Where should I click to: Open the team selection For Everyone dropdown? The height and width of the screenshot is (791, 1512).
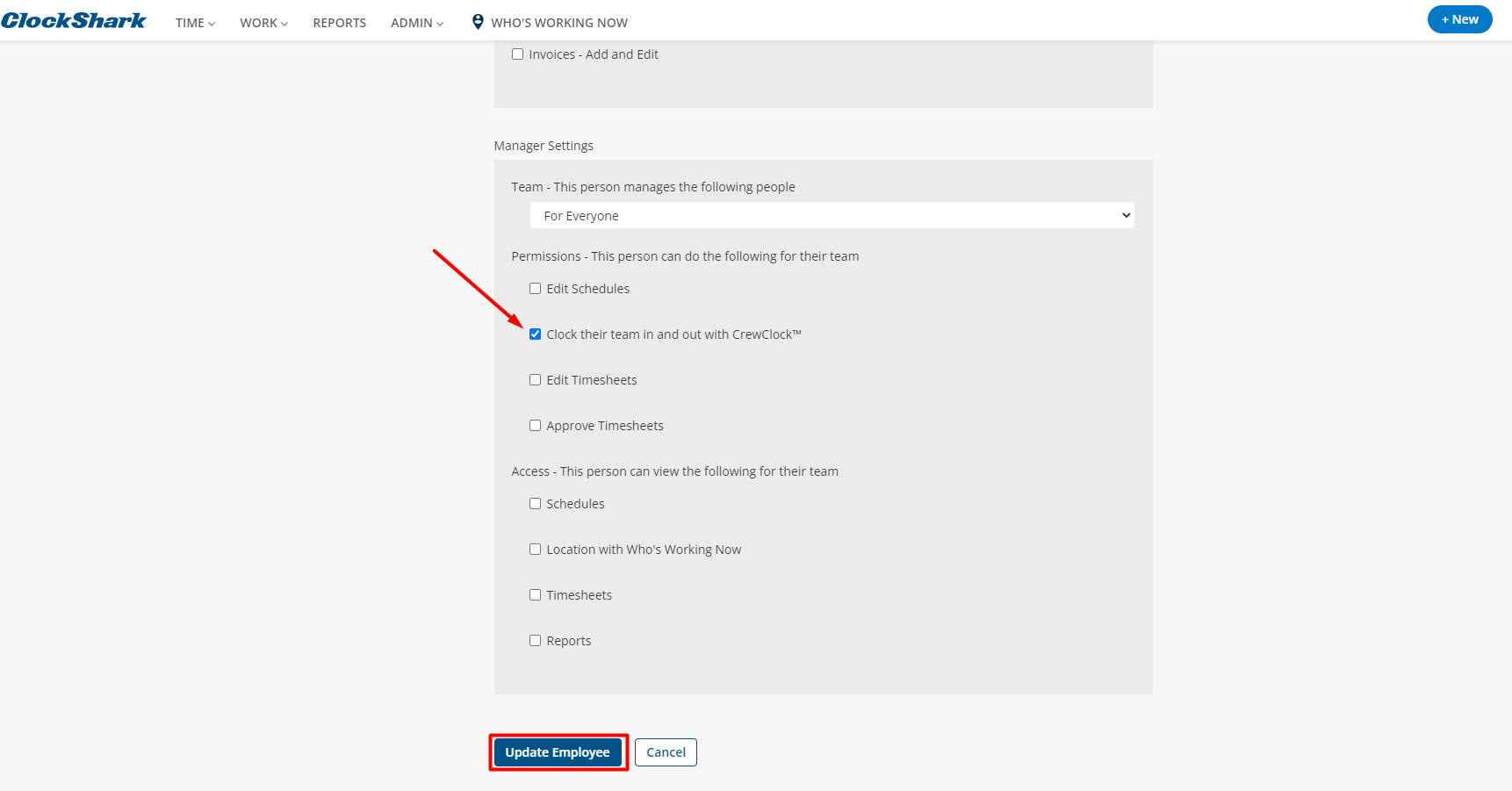pos(832,216)
